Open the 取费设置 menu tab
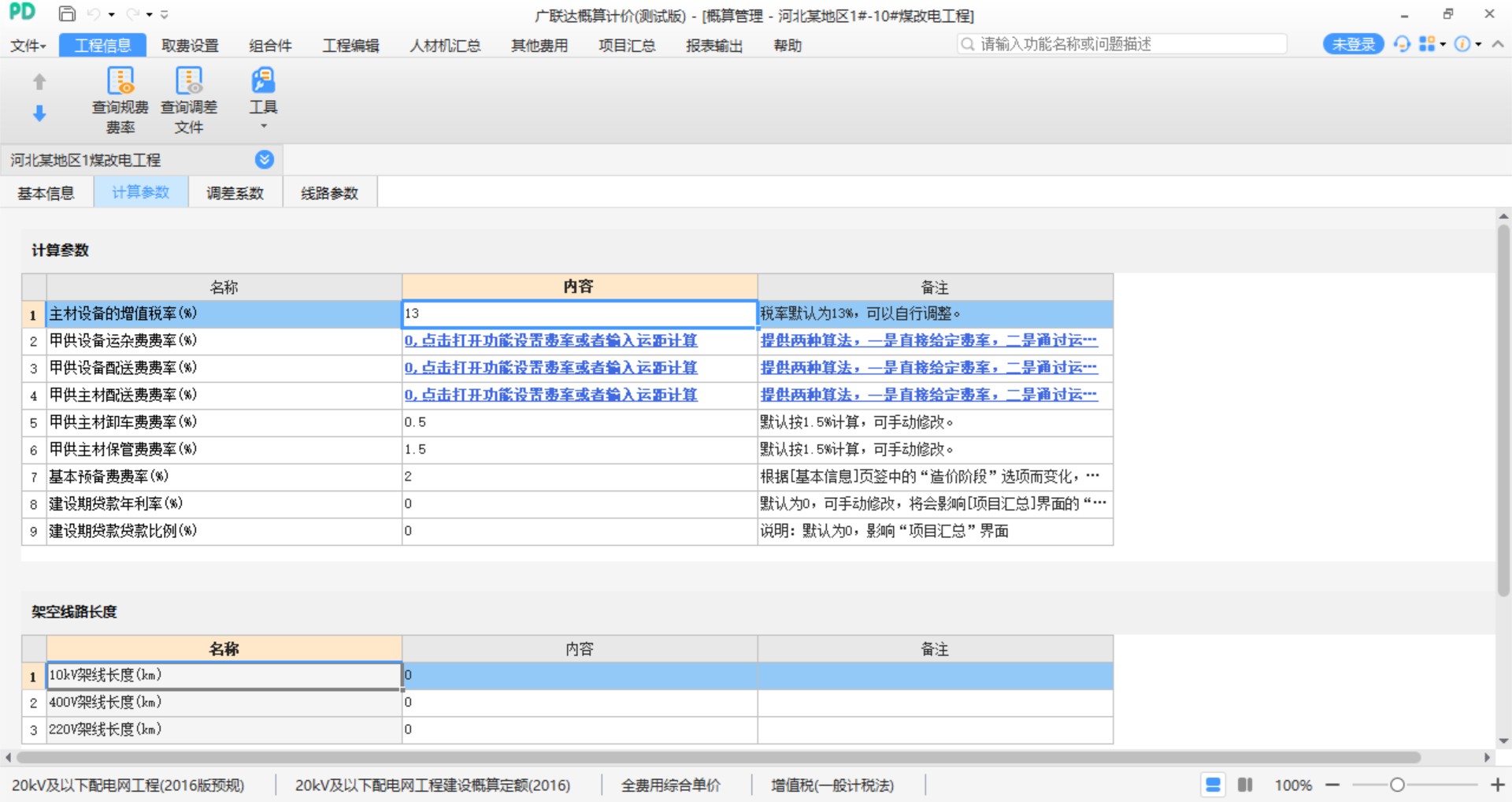This screenshot has height=802, width=1512. pos(190,46)
